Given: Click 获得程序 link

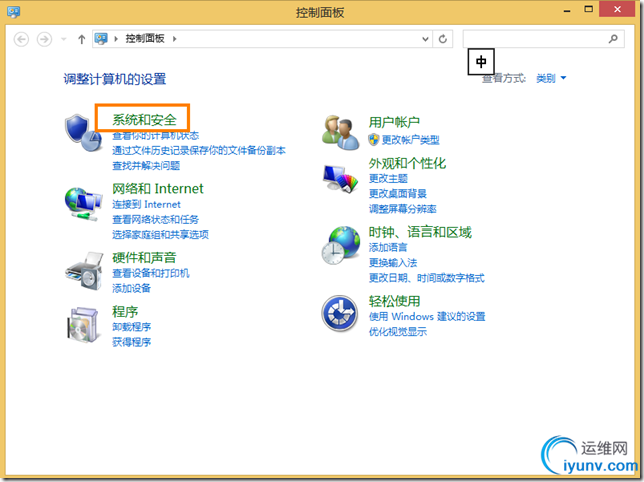Looking at the screenshot, I should (x=131, y=342).
